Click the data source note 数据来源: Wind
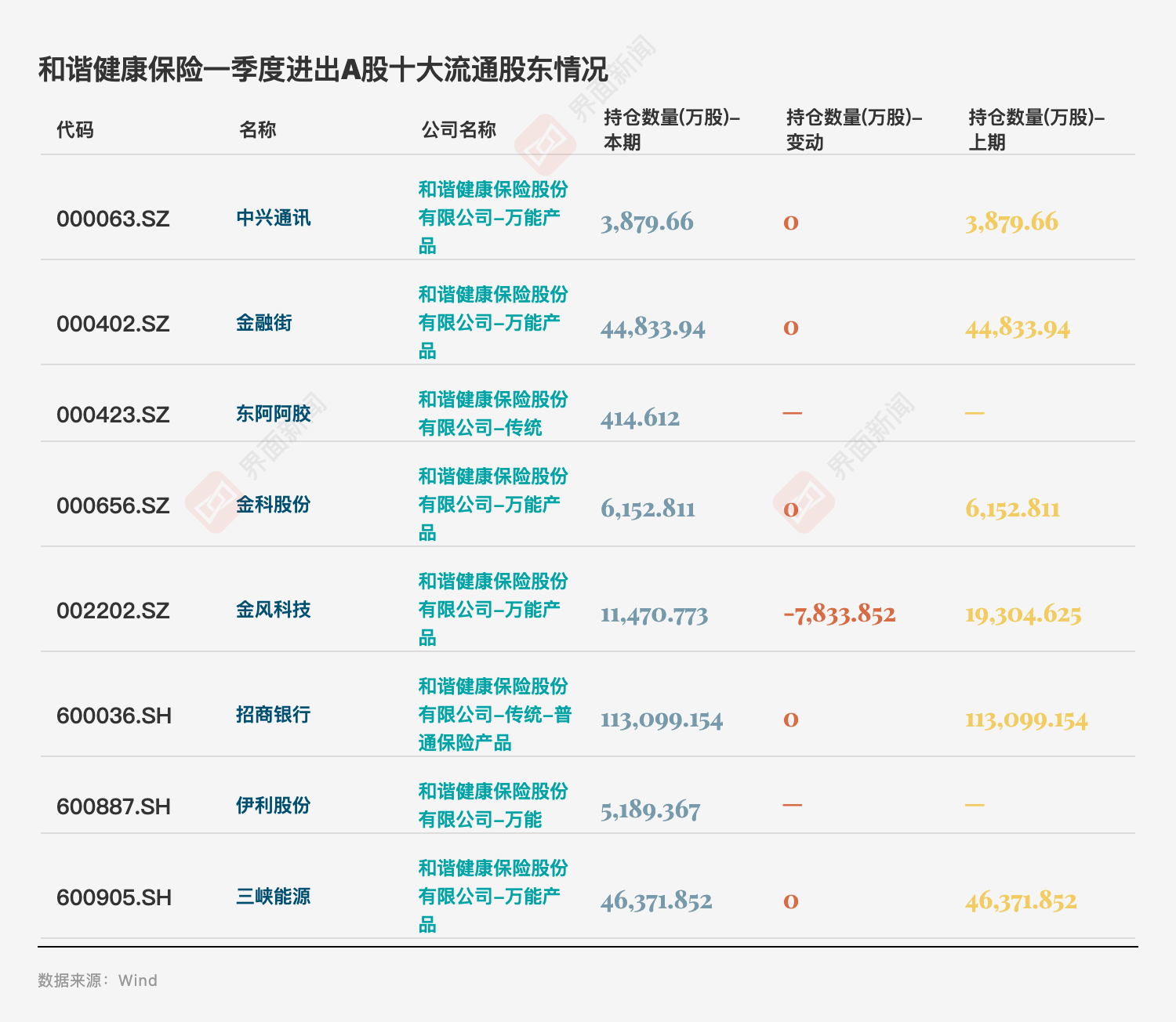This screenshot has width=1176, height=1022. pyautogui.click(x=97, y=980)
